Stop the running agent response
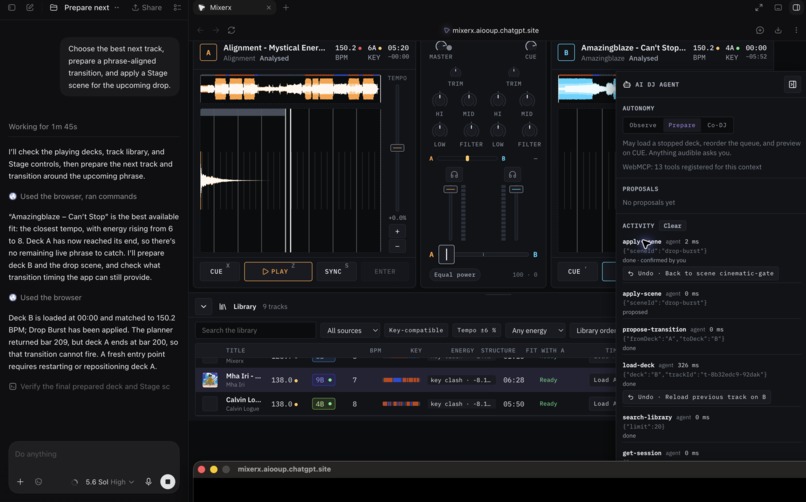 [168, 481]
